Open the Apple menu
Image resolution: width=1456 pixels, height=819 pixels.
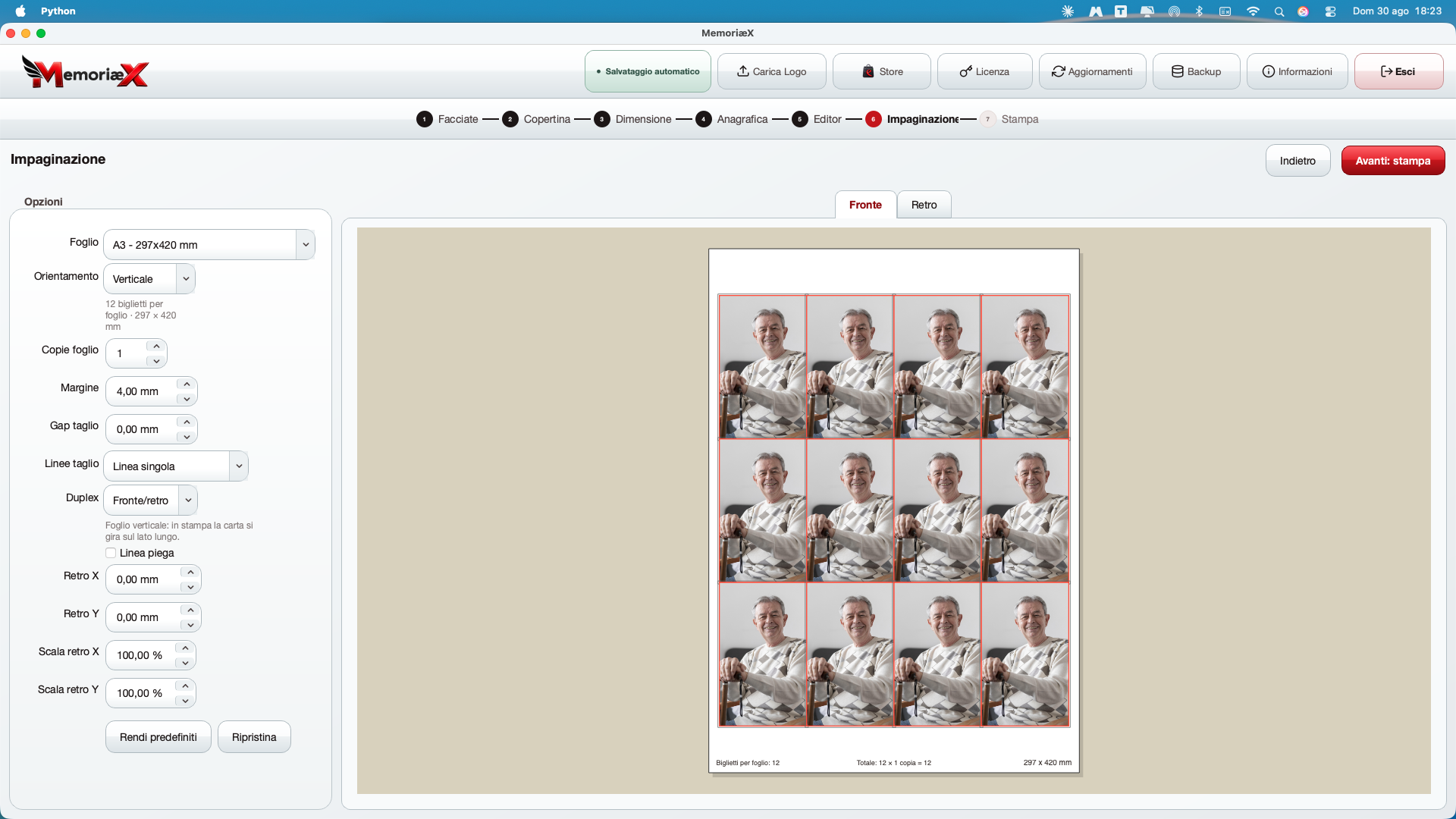(x=20, y=11)
